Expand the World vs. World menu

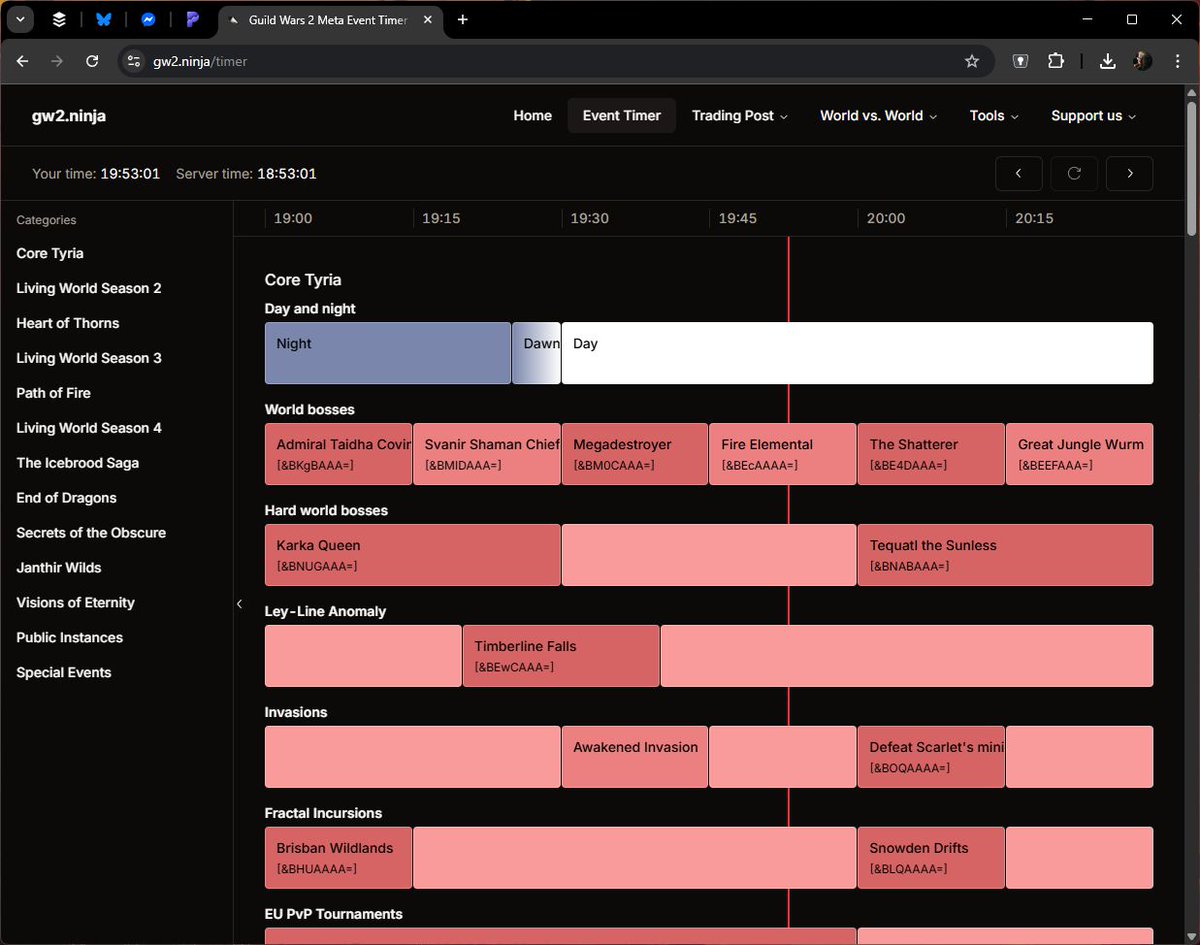(x=879, y=116)
